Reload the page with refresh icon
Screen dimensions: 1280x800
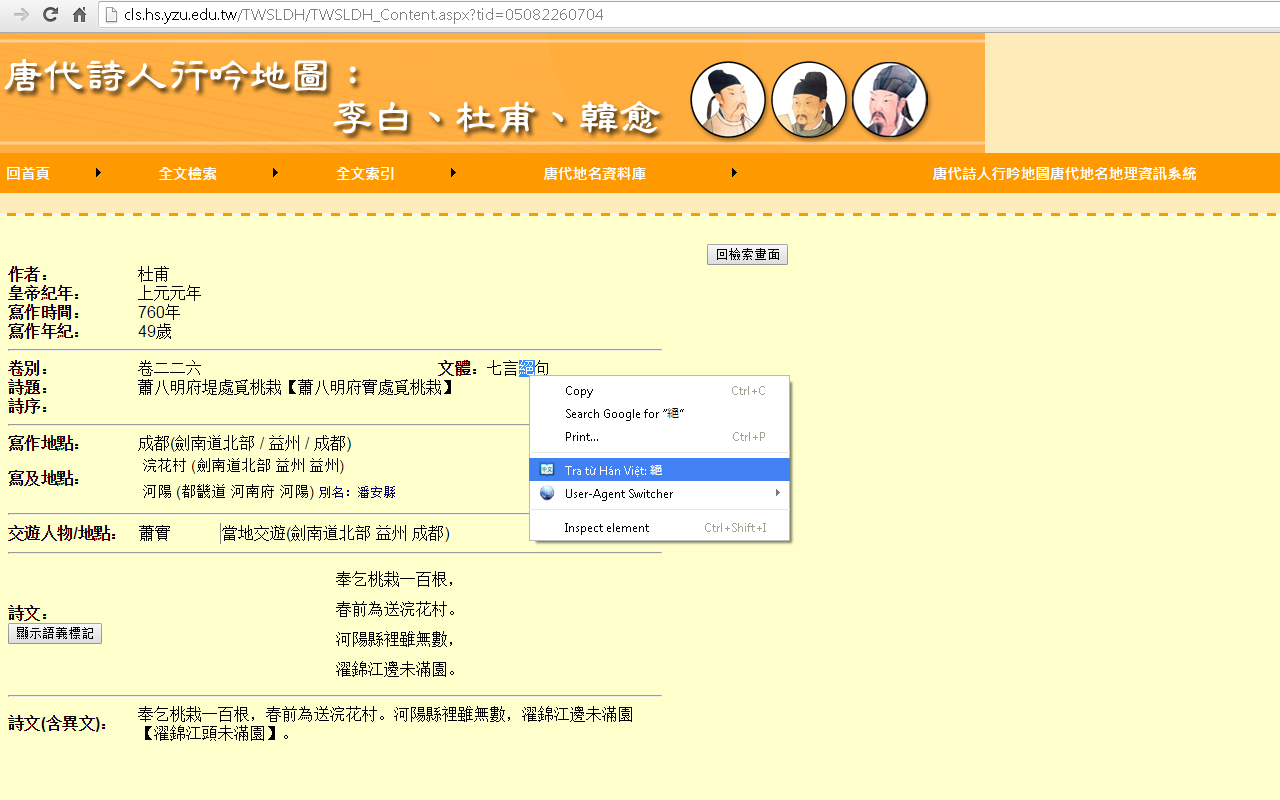[x=49, y=15]
